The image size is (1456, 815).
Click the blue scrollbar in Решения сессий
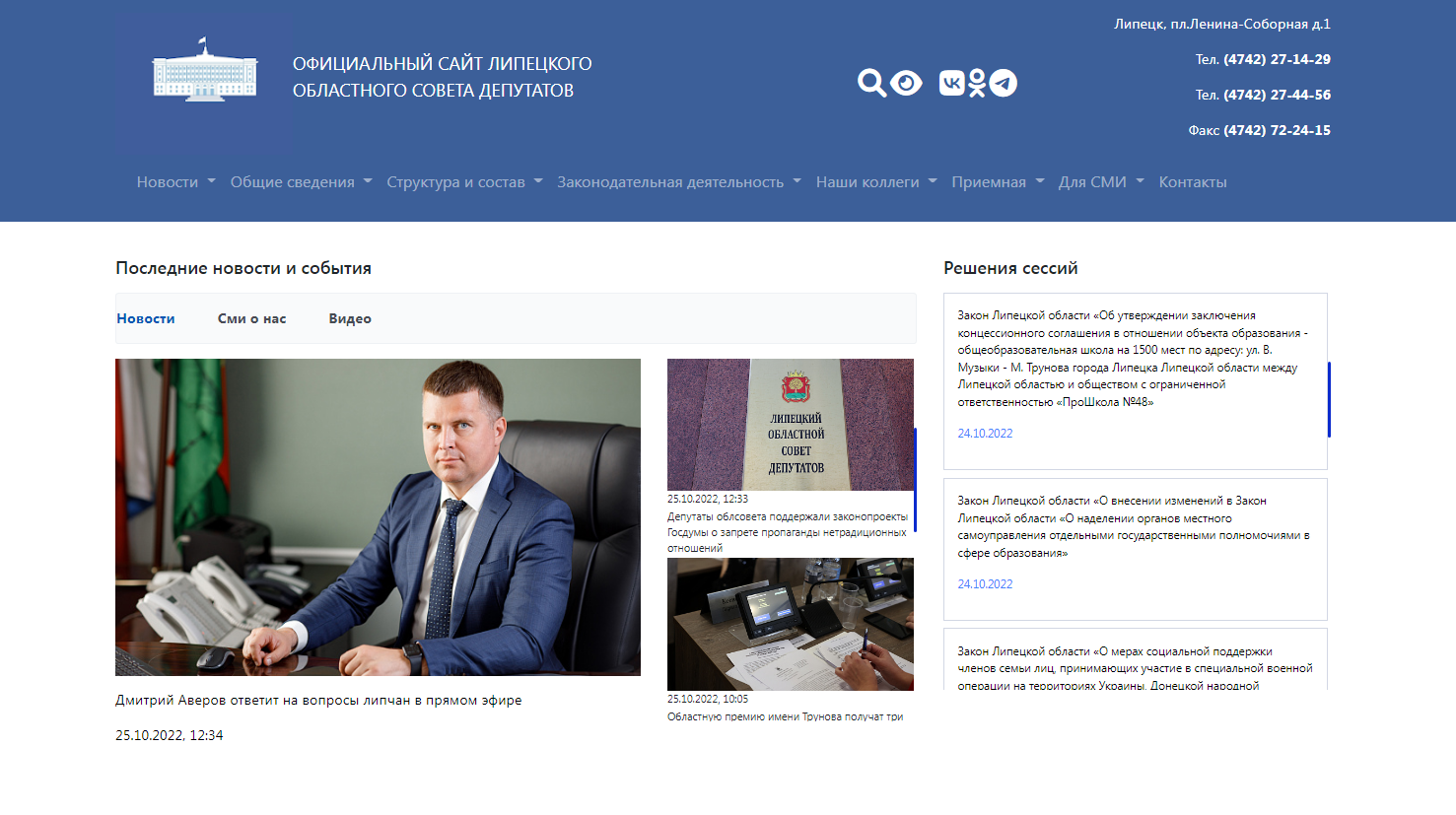1329,399
